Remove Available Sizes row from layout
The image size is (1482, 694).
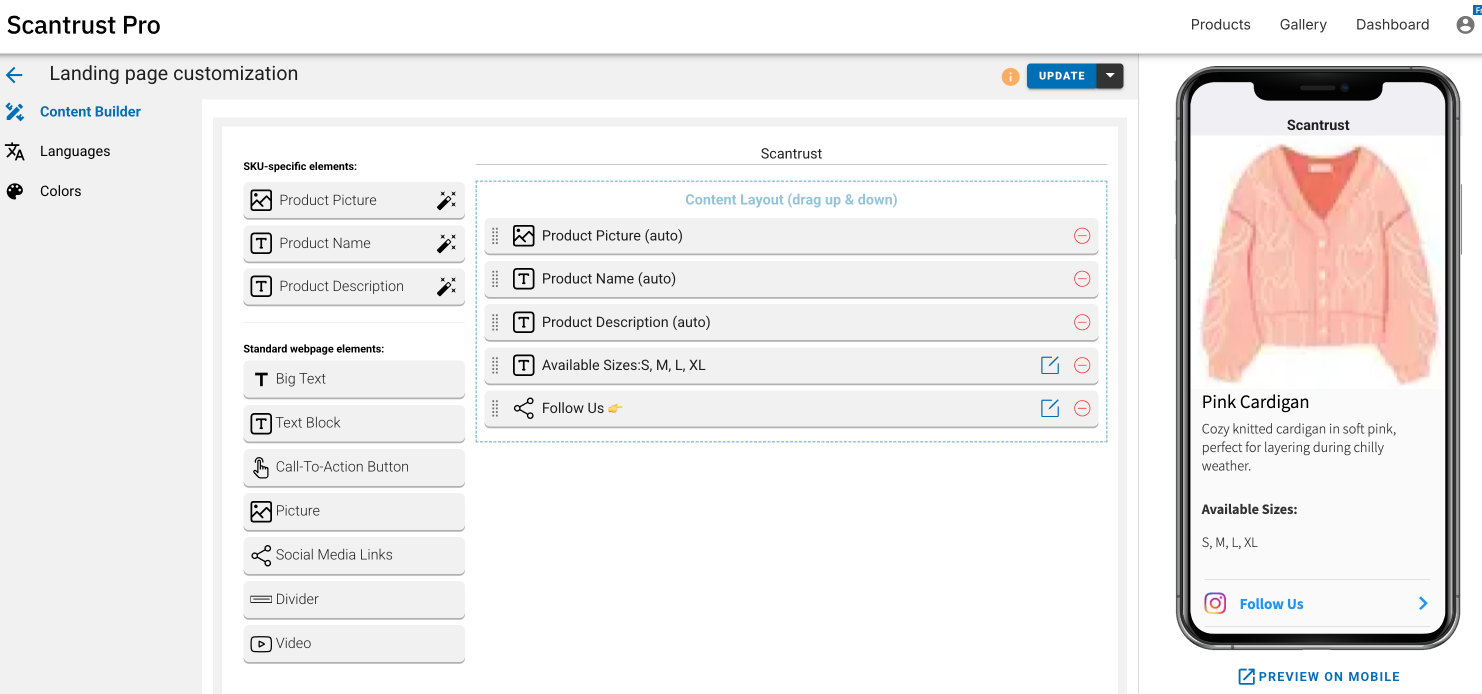pos(1082,365)
